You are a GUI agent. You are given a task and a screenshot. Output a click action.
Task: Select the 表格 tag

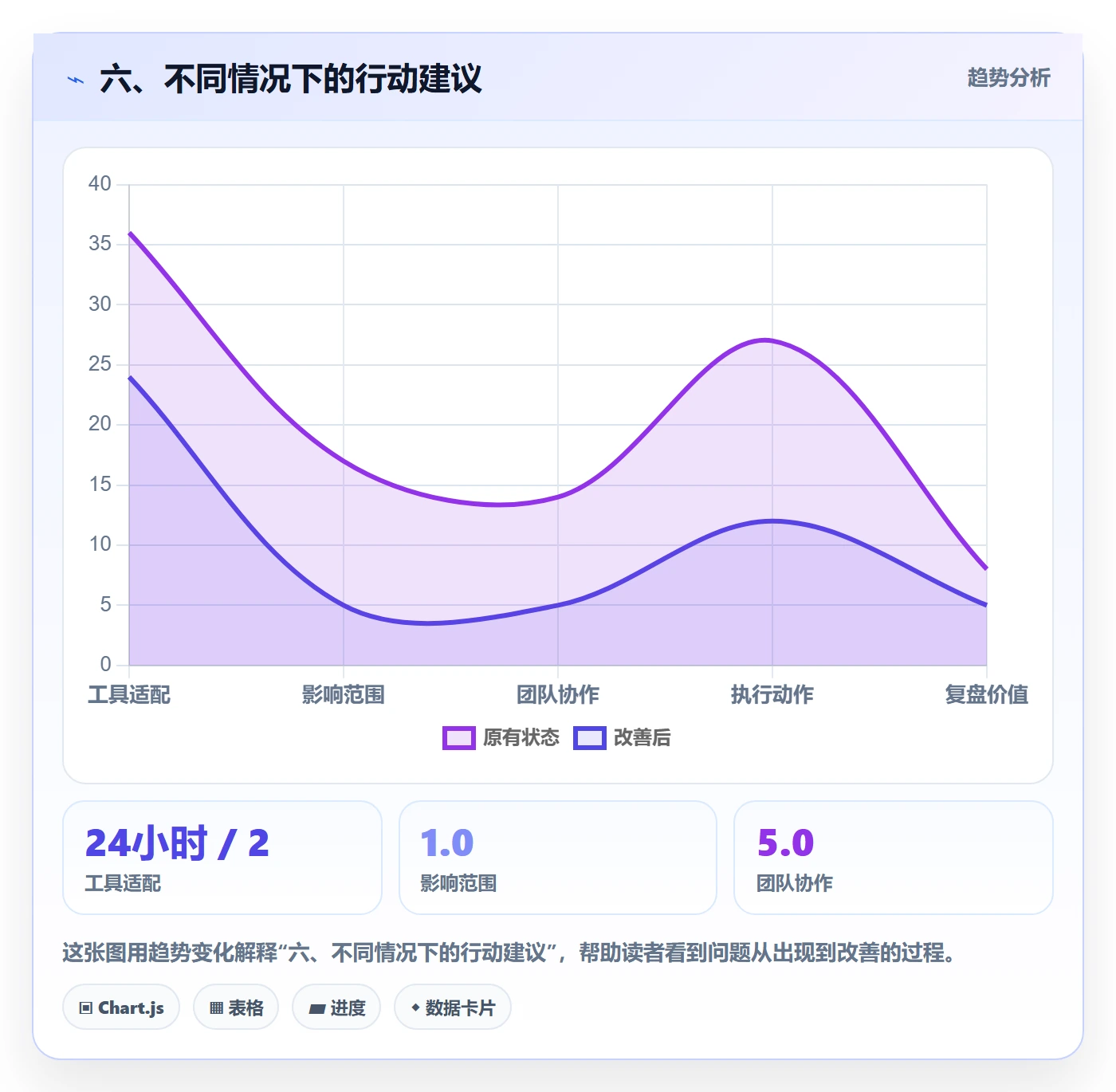click(236, 1008)
